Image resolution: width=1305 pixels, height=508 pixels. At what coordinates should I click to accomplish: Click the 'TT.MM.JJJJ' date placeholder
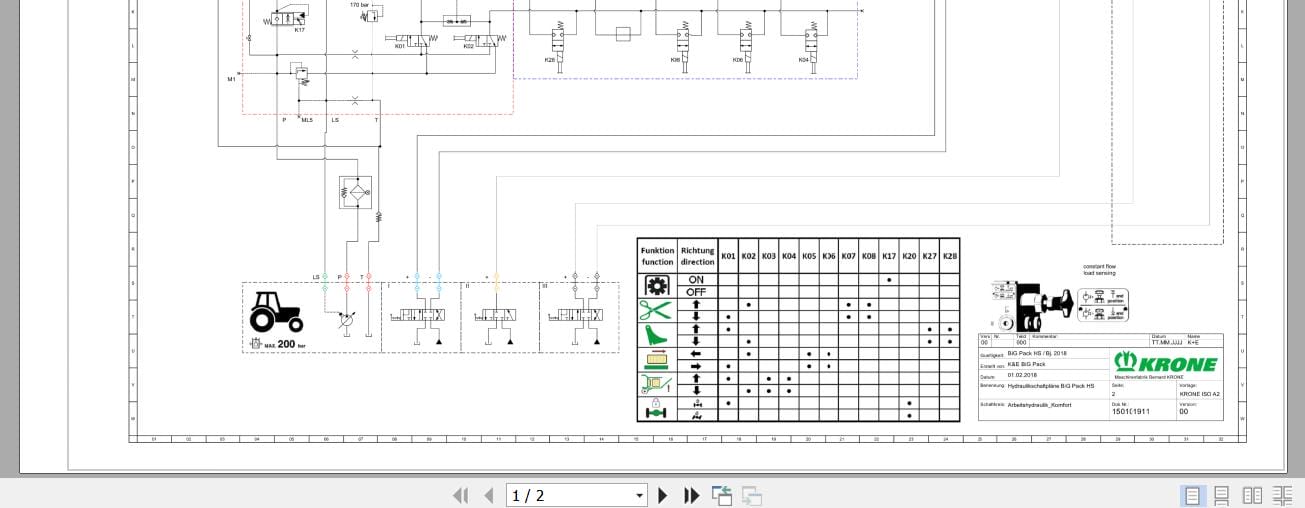[1165, 343]
